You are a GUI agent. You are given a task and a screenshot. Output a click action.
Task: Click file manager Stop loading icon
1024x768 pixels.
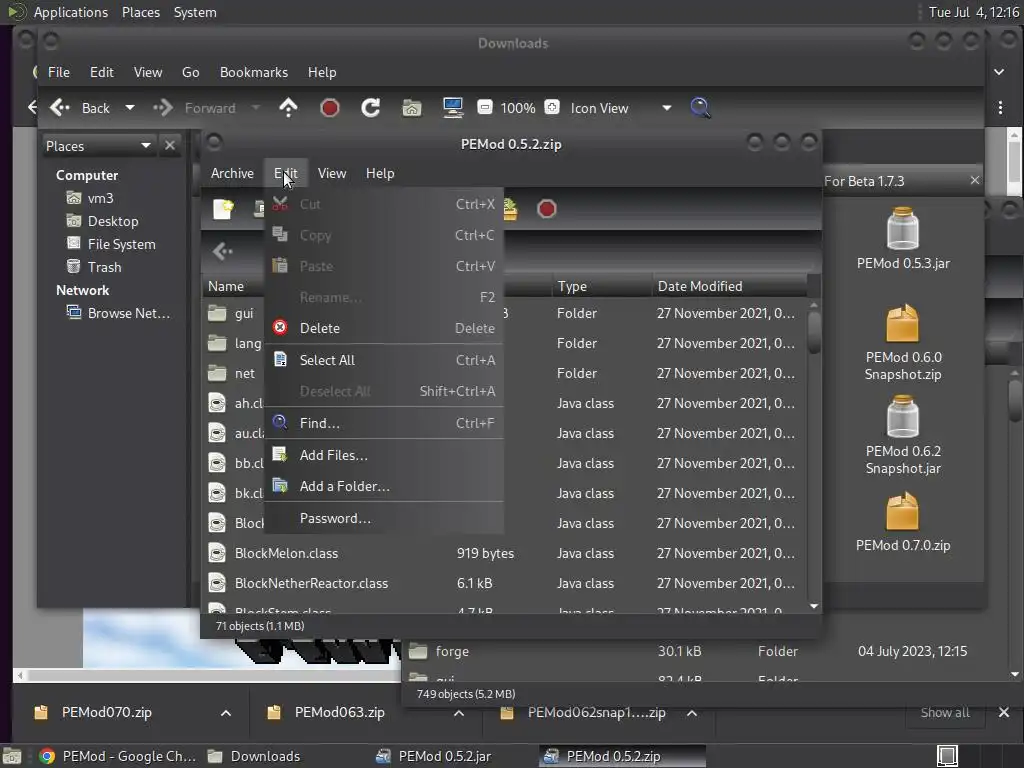point(330,108)
